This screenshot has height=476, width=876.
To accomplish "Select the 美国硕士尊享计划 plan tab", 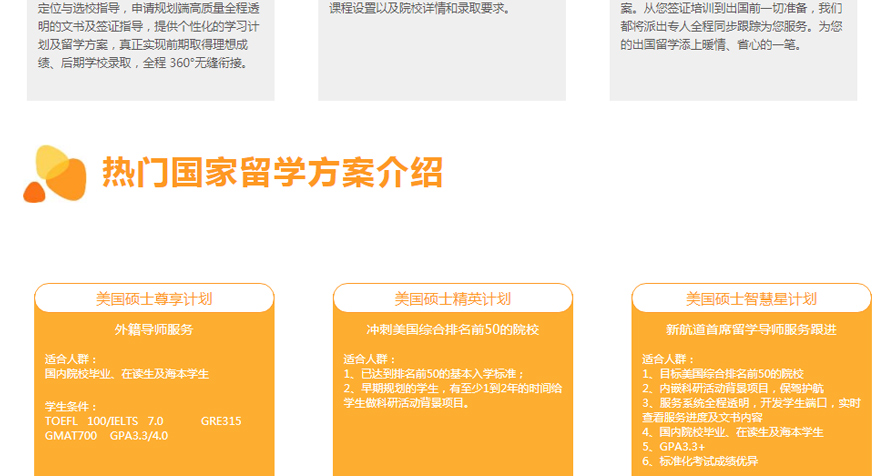I will click(x=153, y=298).
